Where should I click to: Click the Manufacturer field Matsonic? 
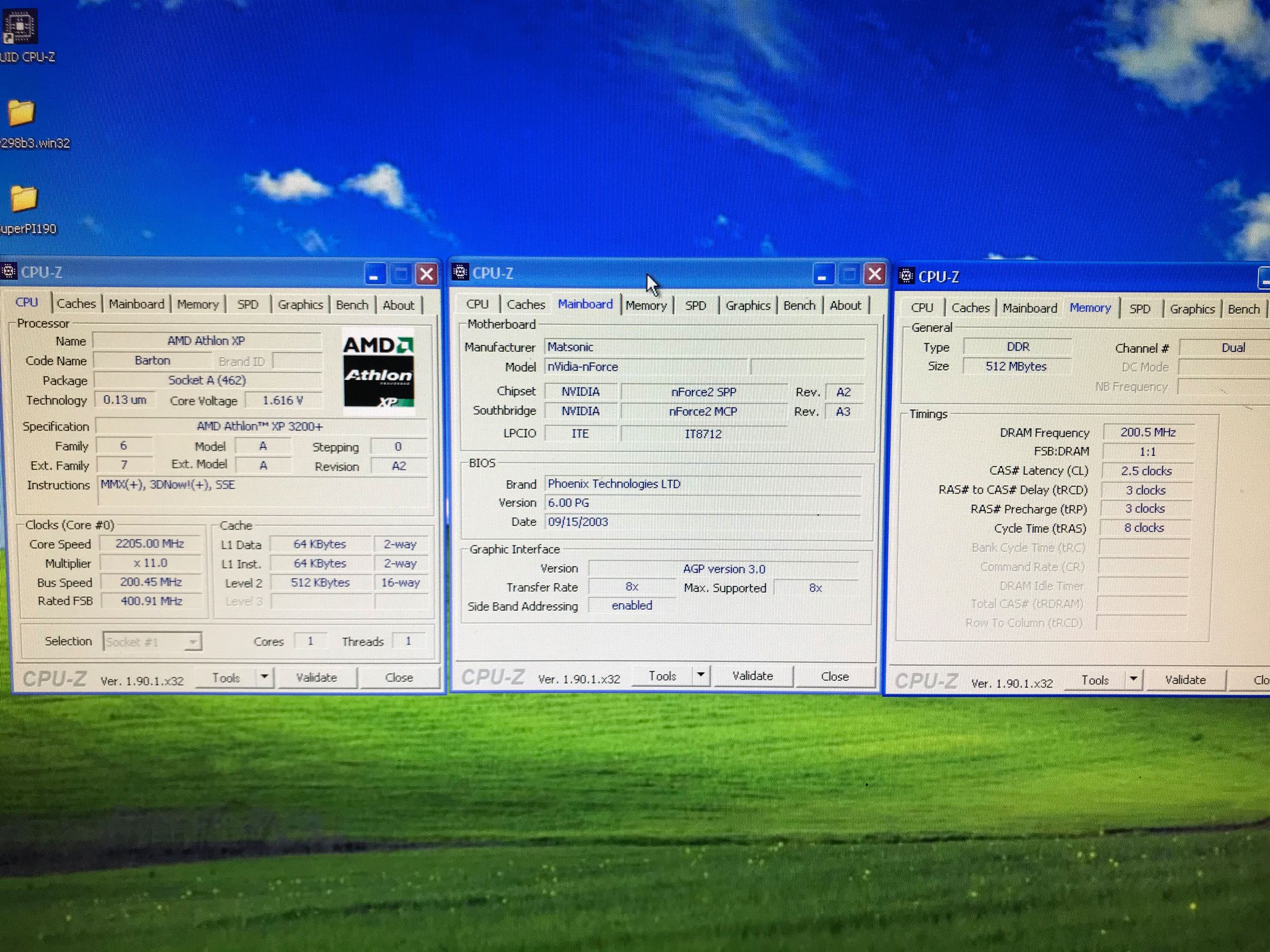[704, 347]
